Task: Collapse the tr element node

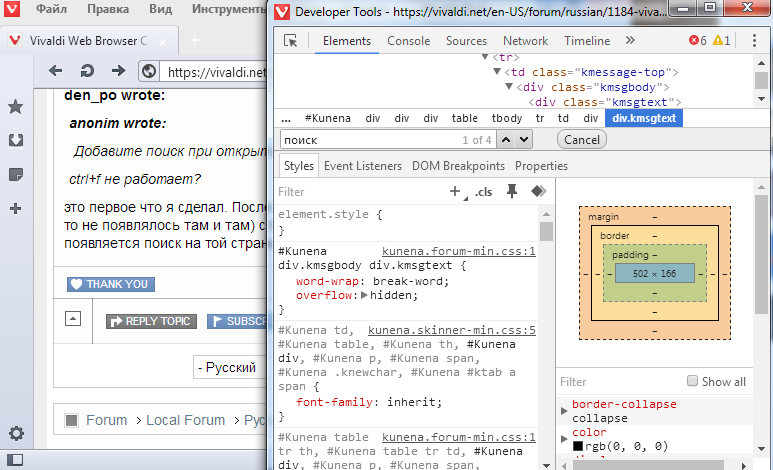Action: tap(485, 57)
